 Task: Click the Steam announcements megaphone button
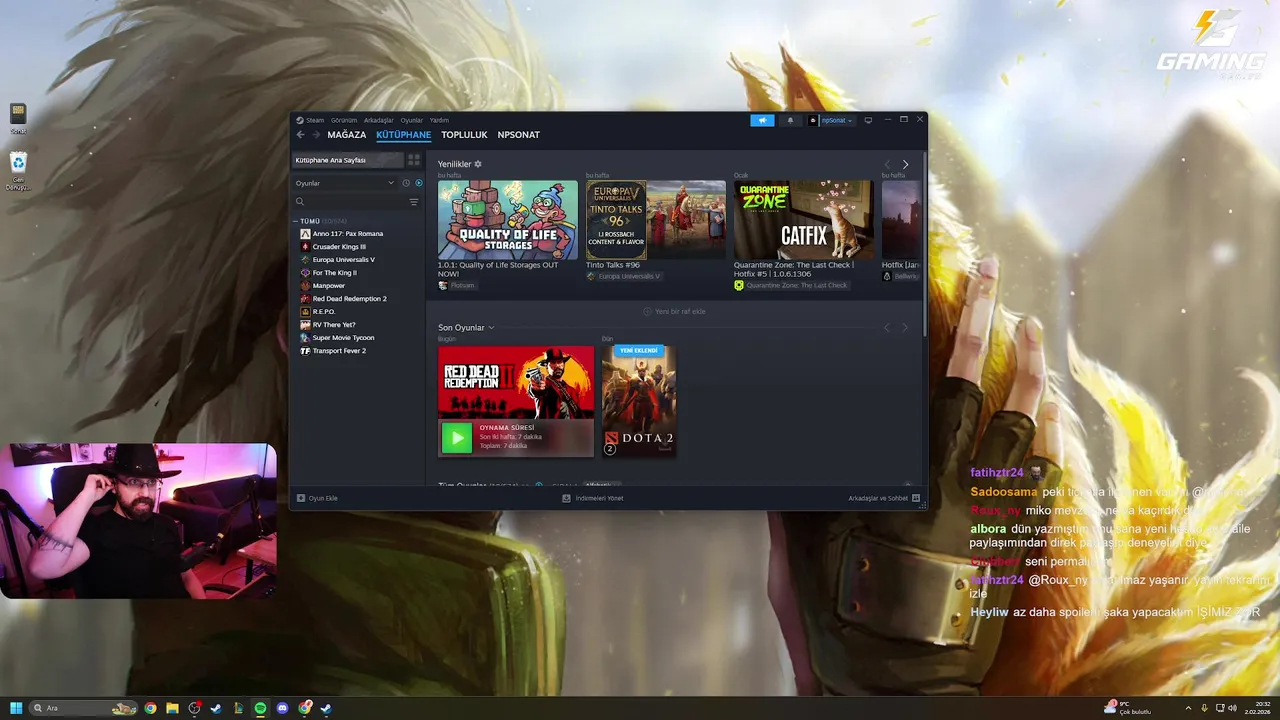coord(762,120)
